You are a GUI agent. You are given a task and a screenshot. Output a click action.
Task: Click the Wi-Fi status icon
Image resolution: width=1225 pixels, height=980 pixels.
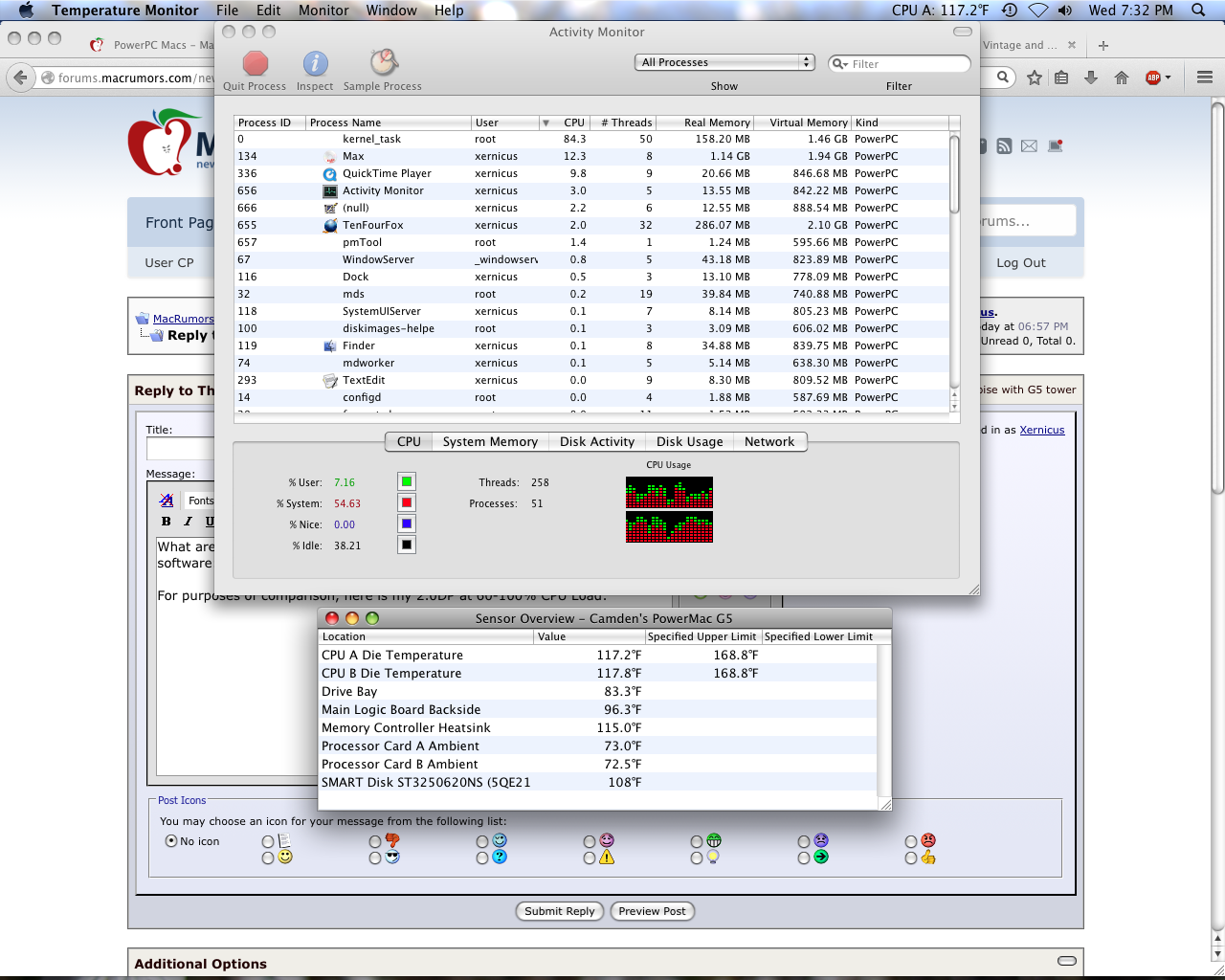1037,10
